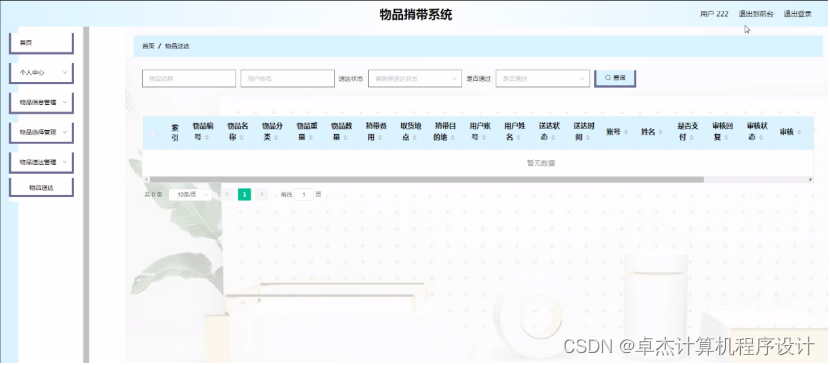Viewport: 830px width, 365px height.
Task: Sort by 送达状态 column sort icon
Action: pyautogui.click(x=553, y=137)
